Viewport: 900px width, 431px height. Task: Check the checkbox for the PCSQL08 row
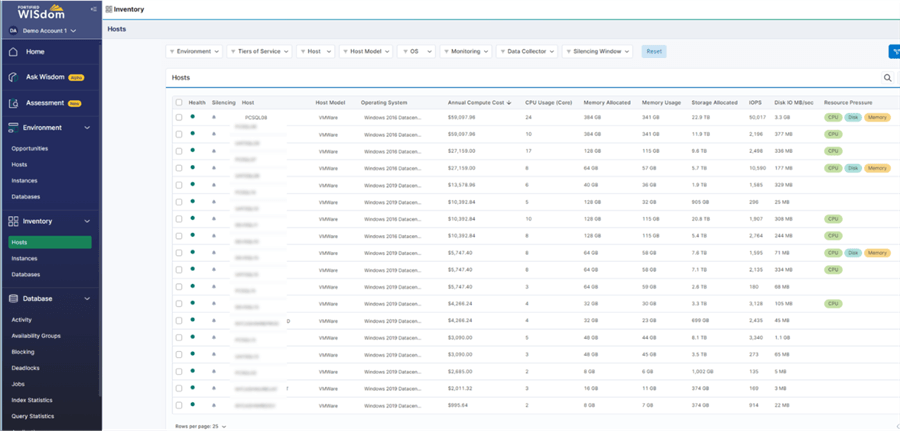pos(179,117)
